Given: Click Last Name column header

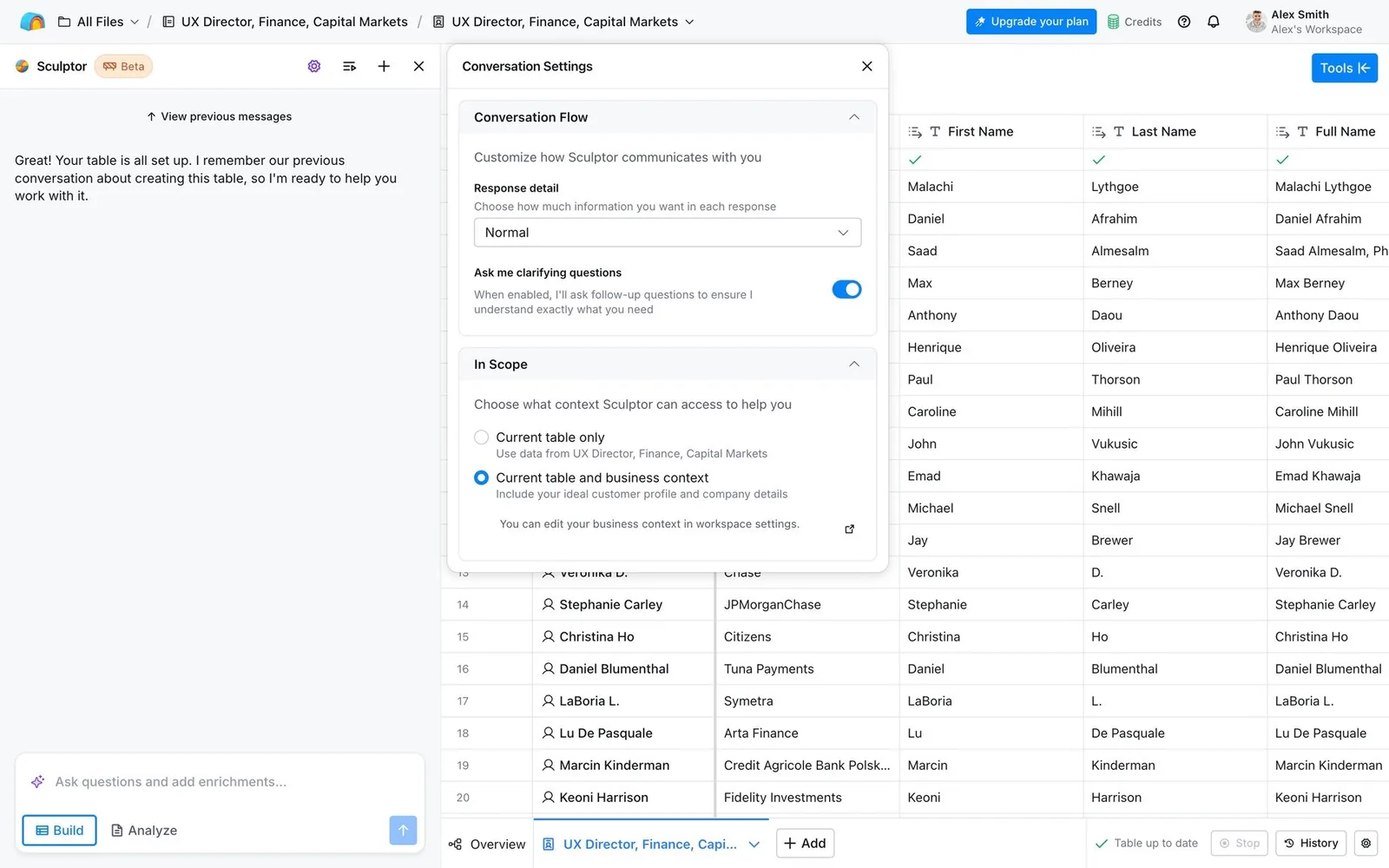Looking at the screenshot, I should tap(1175, 132).
